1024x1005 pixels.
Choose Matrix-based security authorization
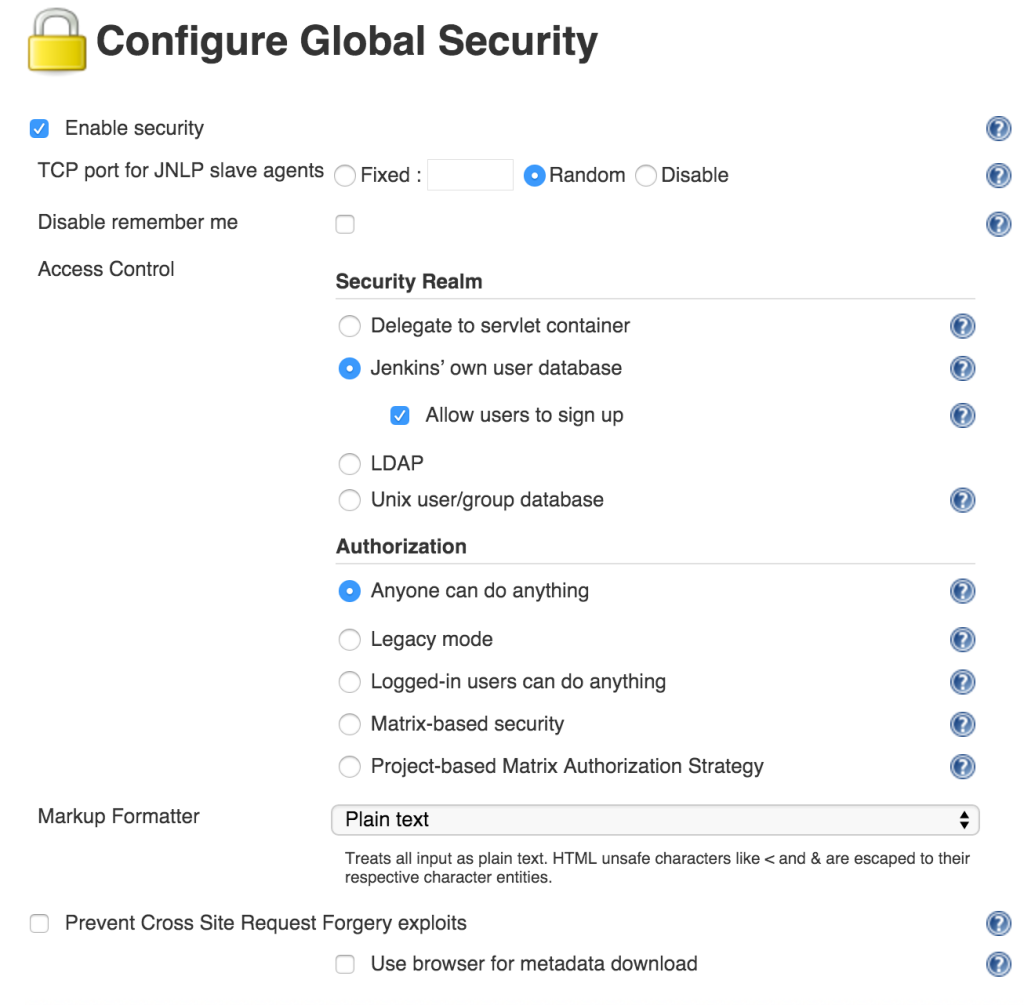click(x=349, y=724)
